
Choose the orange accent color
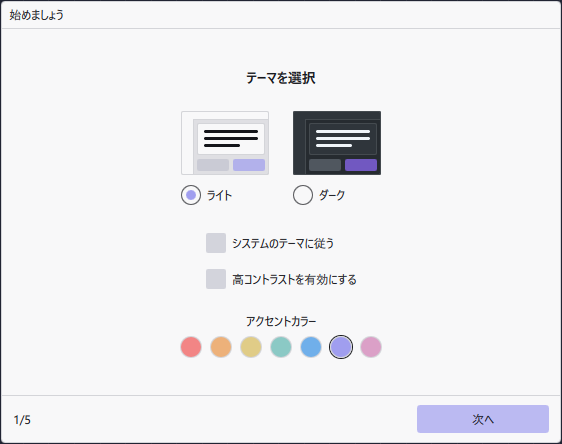pyautogui.click(x=221, y=347)
